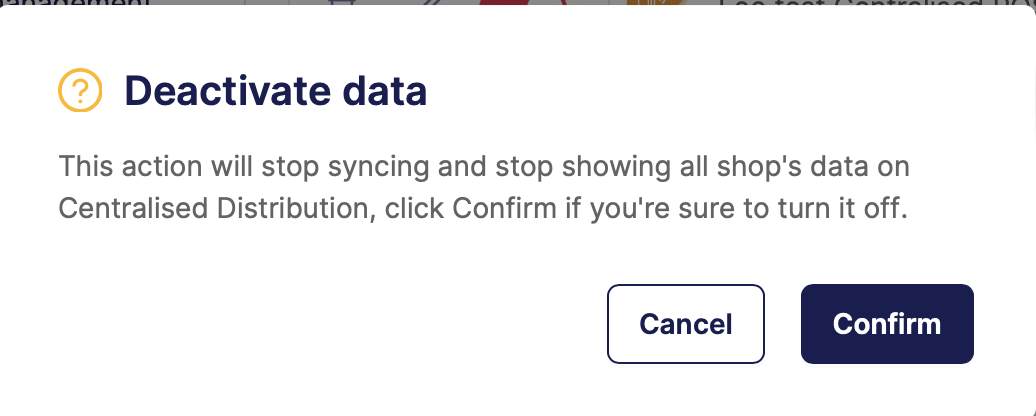Click the red circular icon behind dialog
The image size is (1036, 416).
coord(518,5)
